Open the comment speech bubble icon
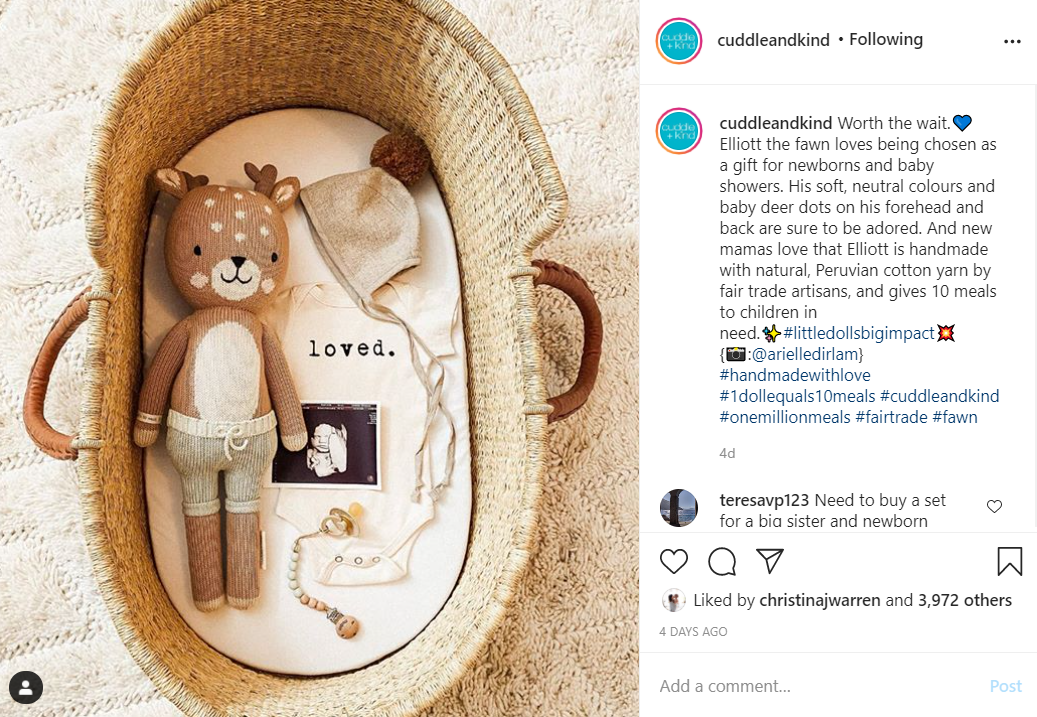The image size is (1037, 717). pyautogui.click(x=722, y=562)
